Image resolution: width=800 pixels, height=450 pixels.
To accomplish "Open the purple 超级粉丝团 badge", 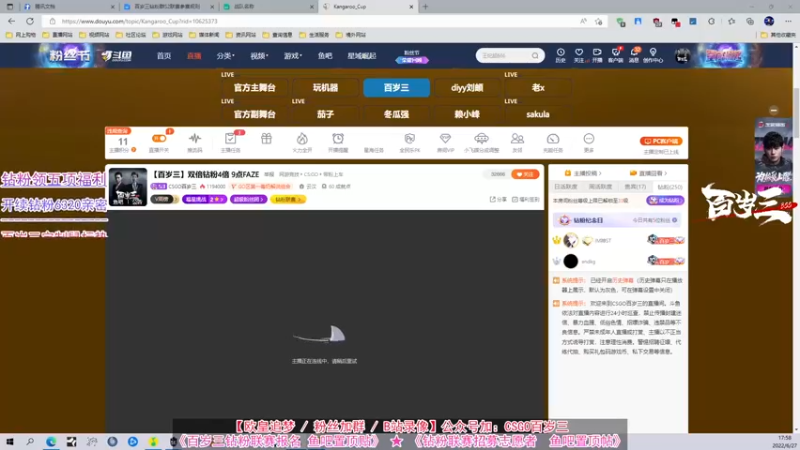I will click(x=248, y=199).
